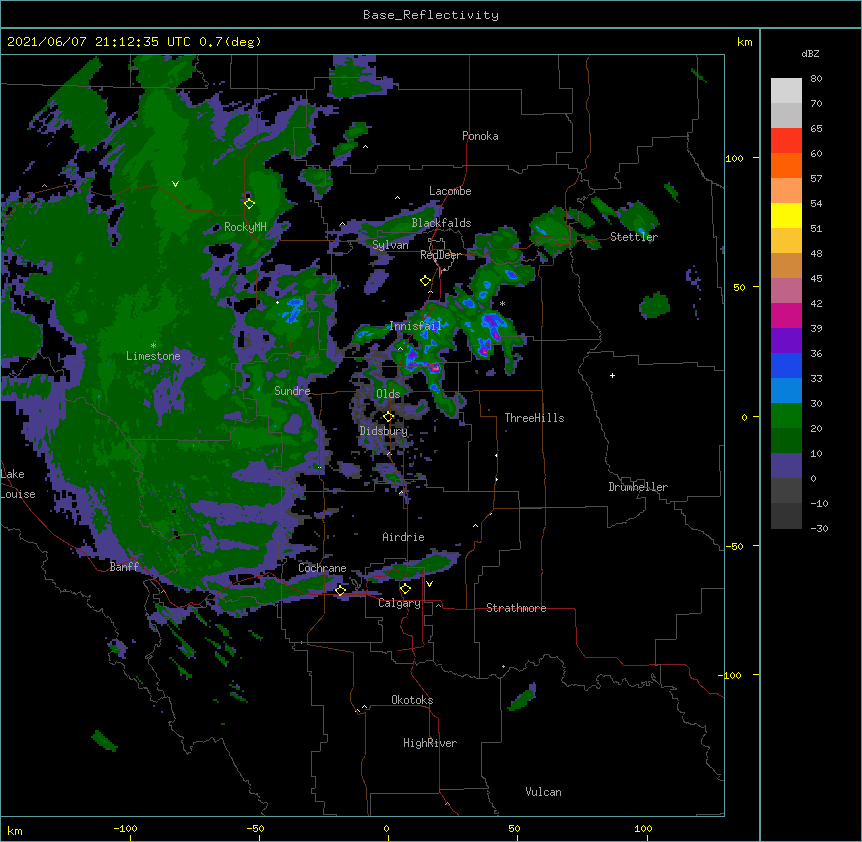Click the asterisk marker above Limestone
This screenshot has width=862, height=842.
tap(153, 346)
